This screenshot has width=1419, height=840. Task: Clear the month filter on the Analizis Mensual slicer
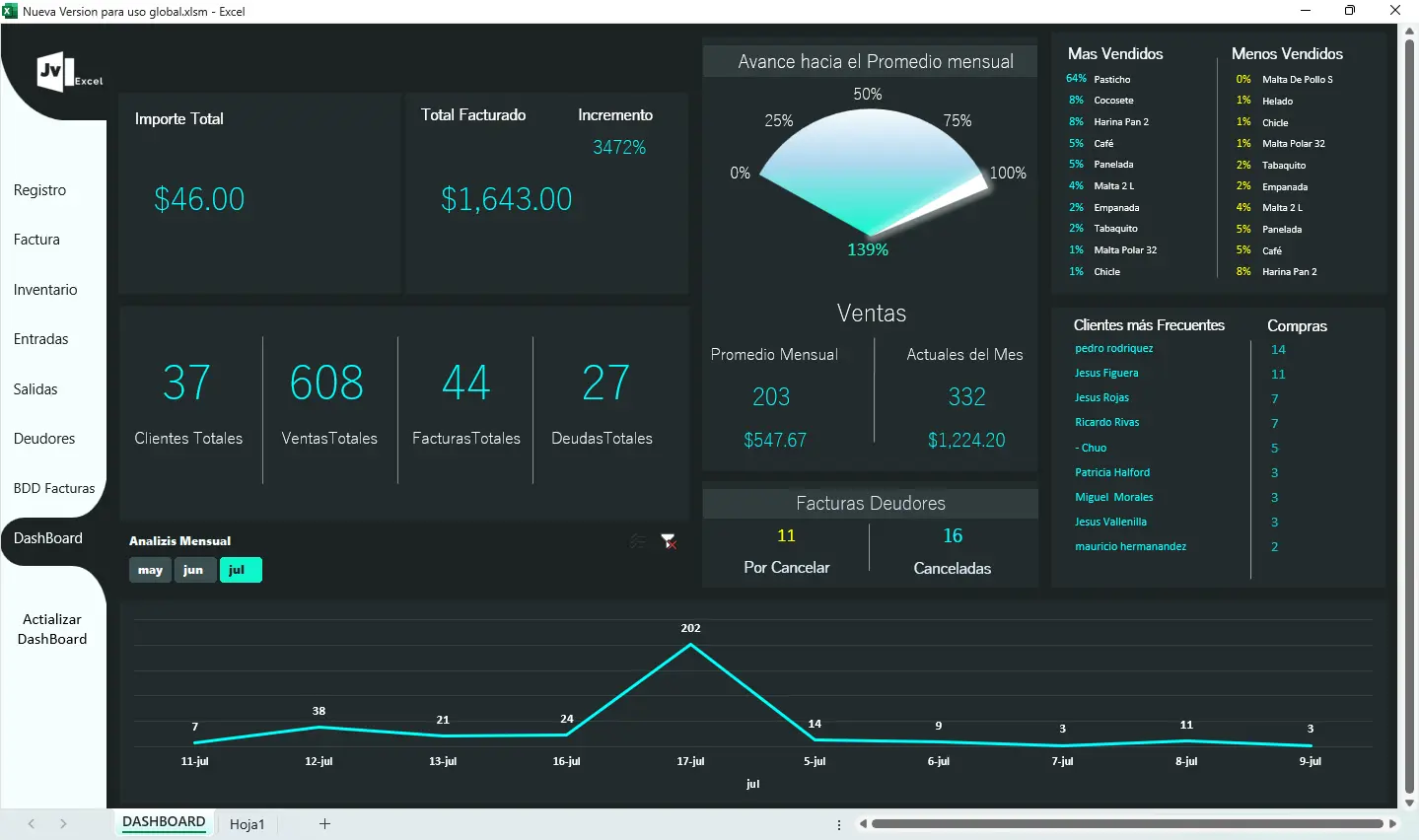click(x=669, y=541)
